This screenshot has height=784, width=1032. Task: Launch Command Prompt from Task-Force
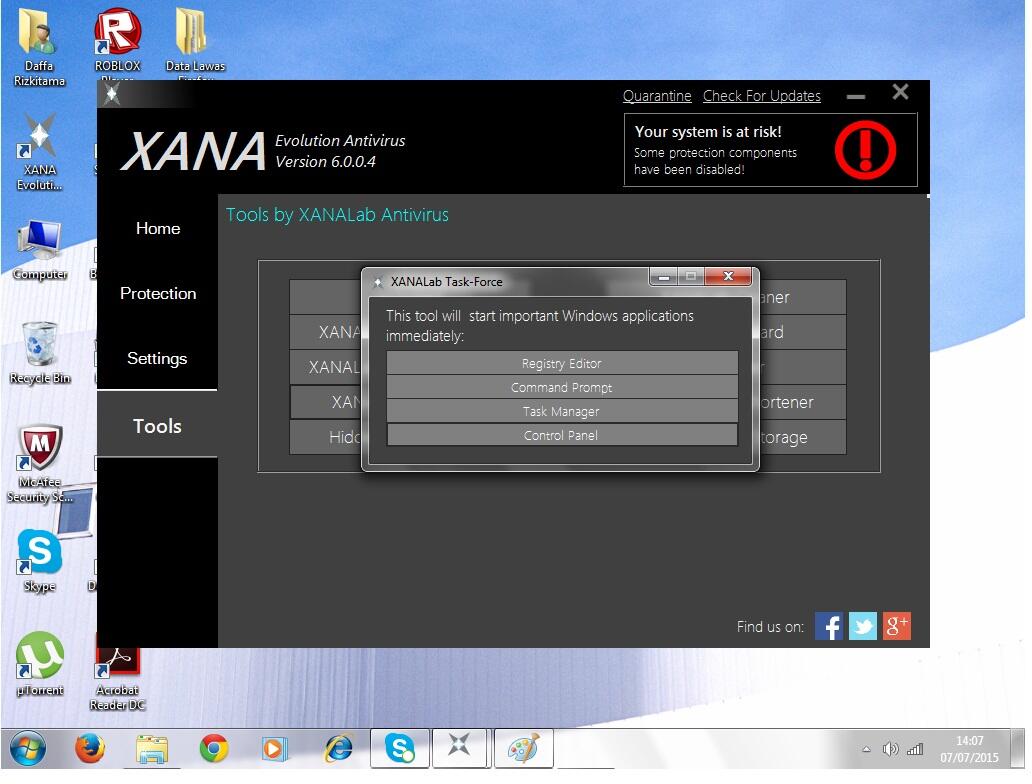tap(561, 387)
